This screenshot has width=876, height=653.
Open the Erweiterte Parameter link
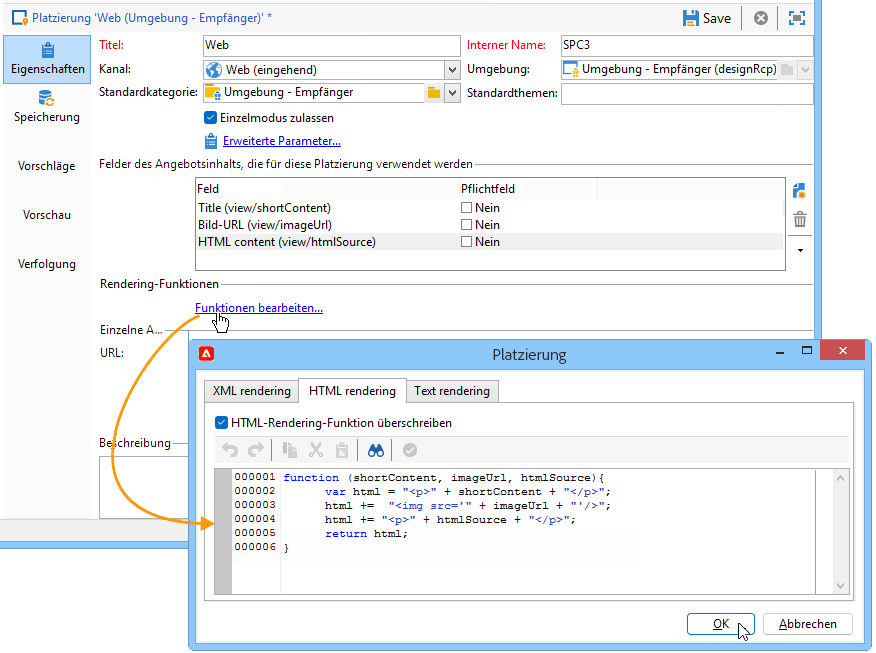pyautogui.click(x=282, y=141)
